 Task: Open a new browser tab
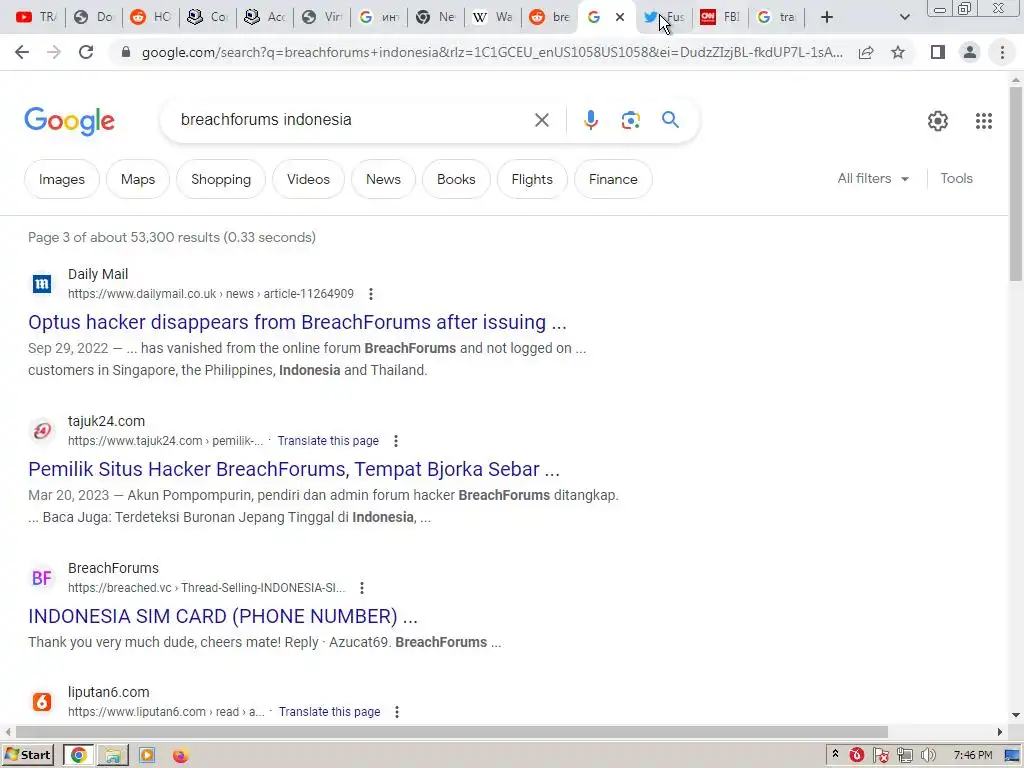tap(827, 18)
